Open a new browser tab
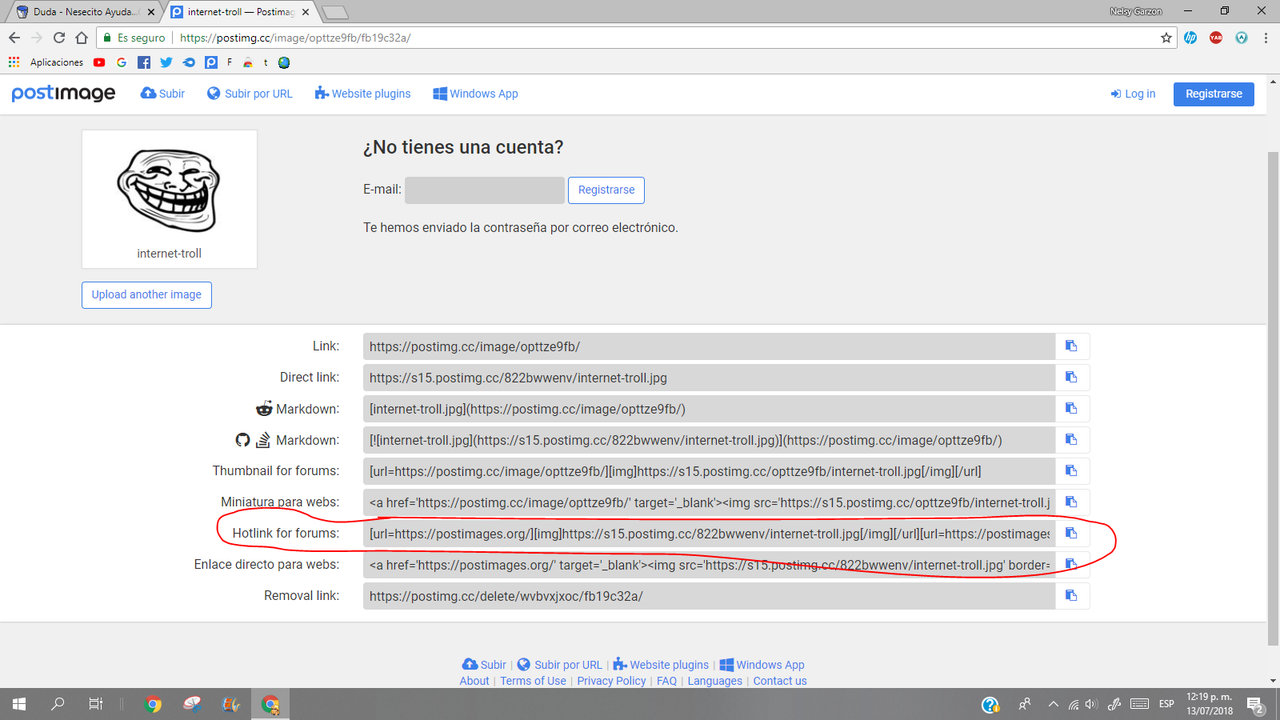 [336, 12]
